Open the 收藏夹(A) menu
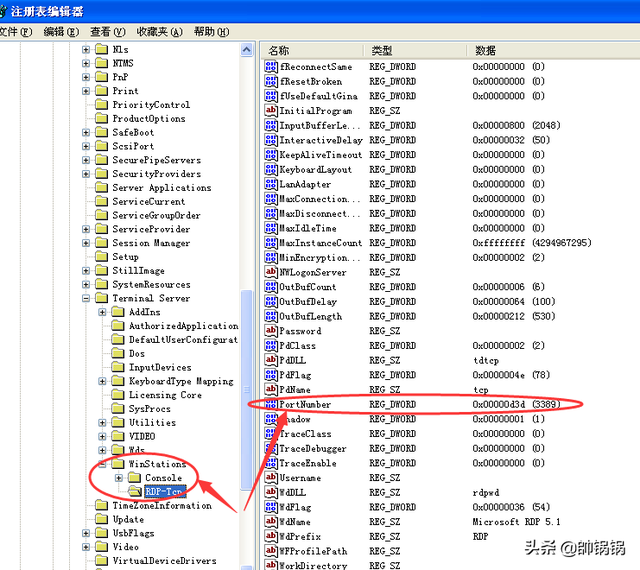The height and width of the screenshot is (570, 640). point(160,31)
